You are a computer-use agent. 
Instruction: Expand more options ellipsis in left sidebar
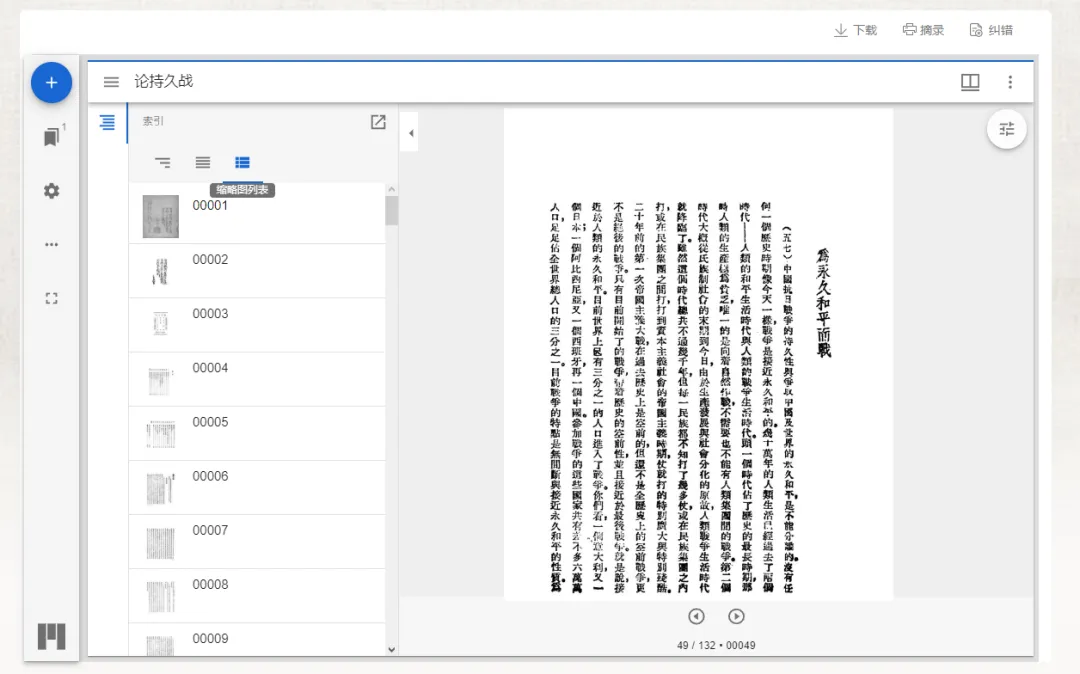click(x=52, y=244)
